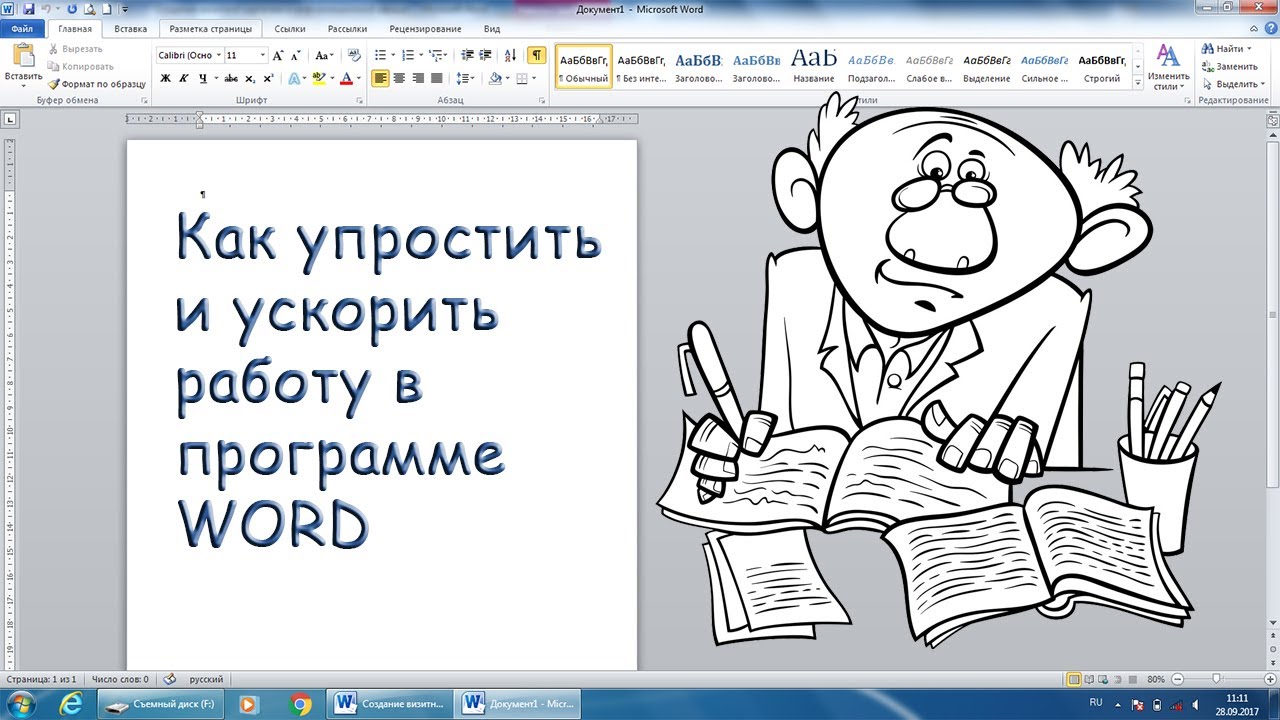Switch to the Рассылки tab
1280x720 pixels.
click(x=347, y=30)
